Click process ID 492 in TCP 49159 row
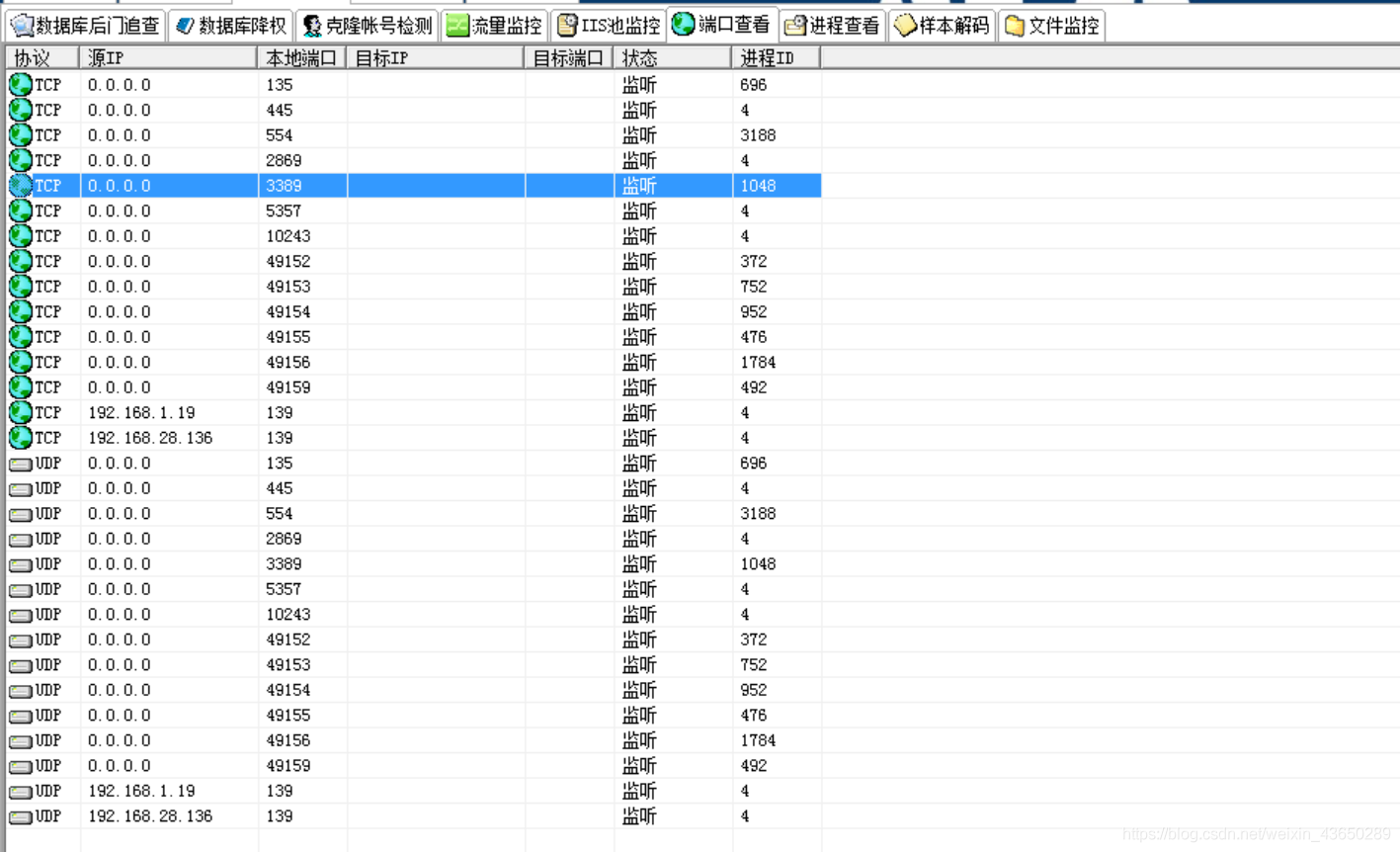This screenshot has height=852, width=1400. 753,387
